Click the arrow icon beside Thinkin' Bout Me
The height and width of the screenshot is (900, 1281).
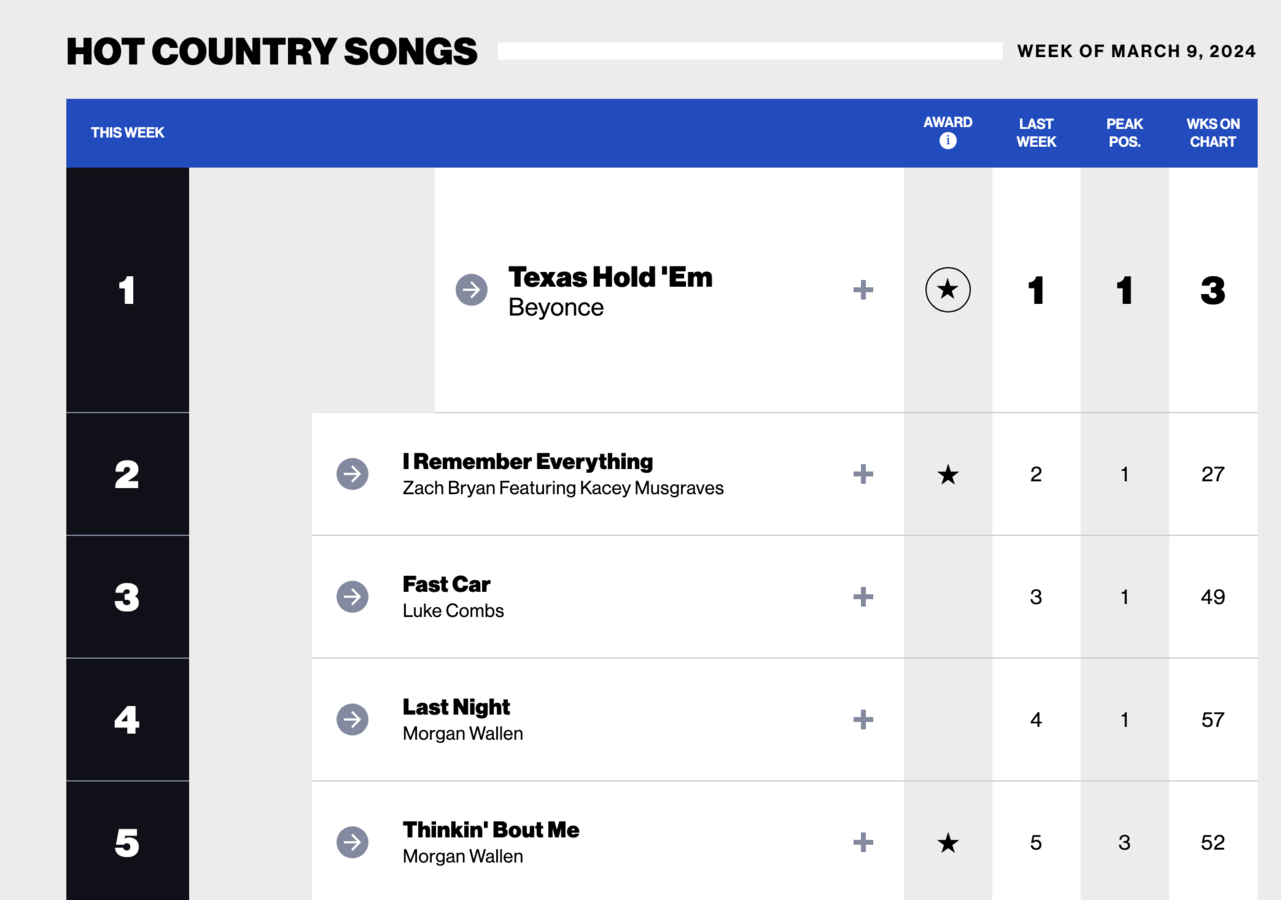pos(352,842)
